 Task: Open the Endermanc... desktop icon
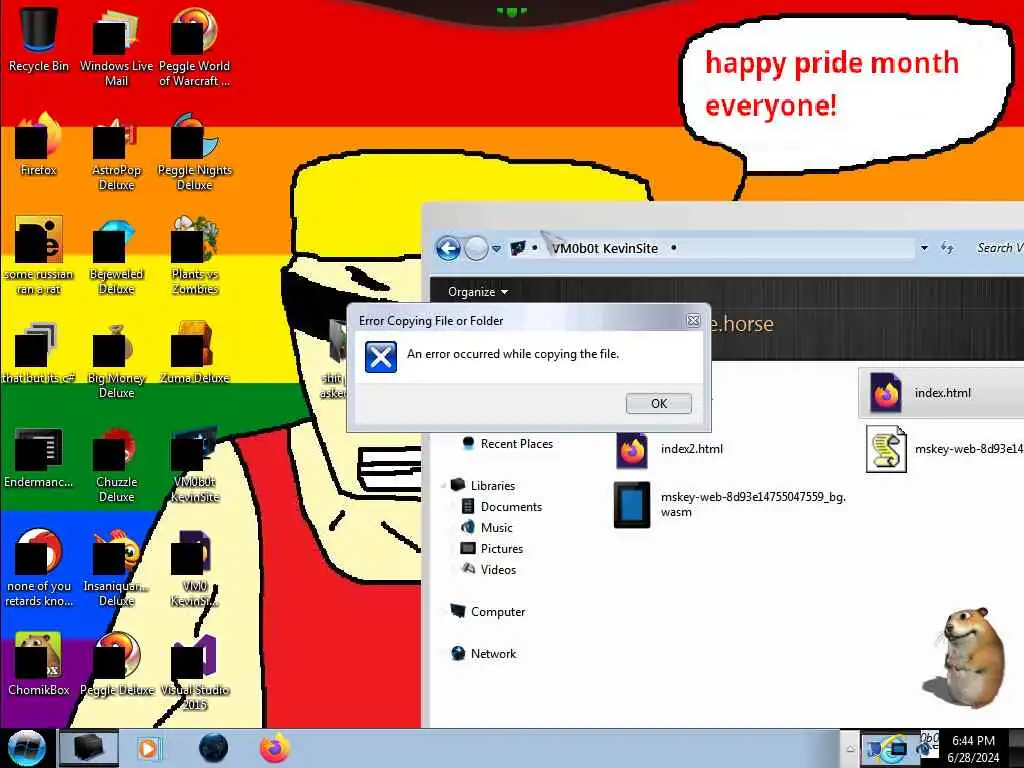click(x=39, y=457)
